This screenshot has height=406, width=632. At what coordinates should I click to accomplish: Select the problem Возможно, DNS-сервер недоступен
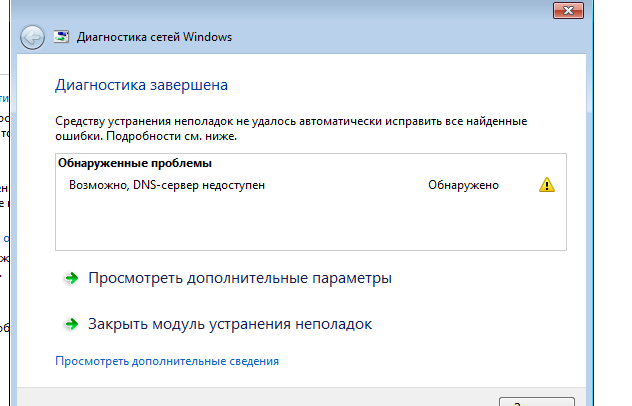pos(167,185)
